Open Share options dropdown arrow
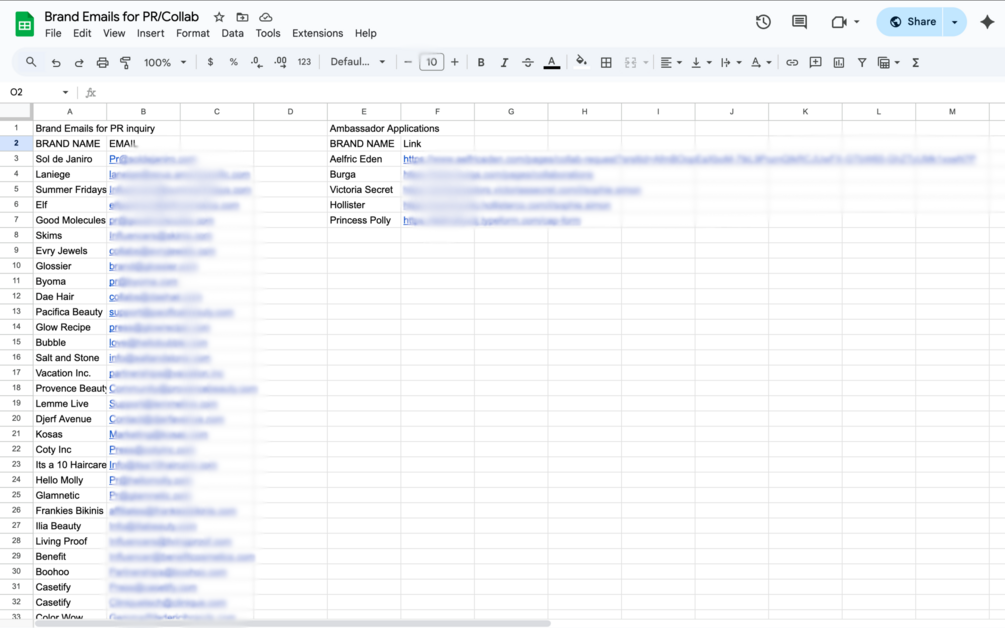The height and width of the screenshot is (628, 1005). 954,22
